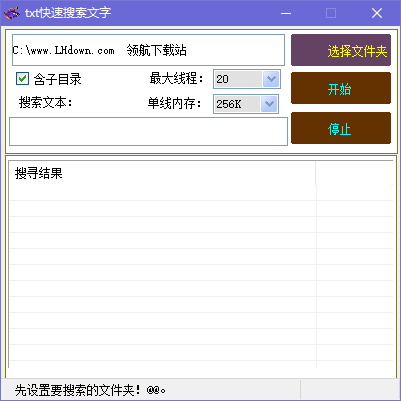Click the 选择文件夹 button
Screen dimensions: 401x401
341,50
